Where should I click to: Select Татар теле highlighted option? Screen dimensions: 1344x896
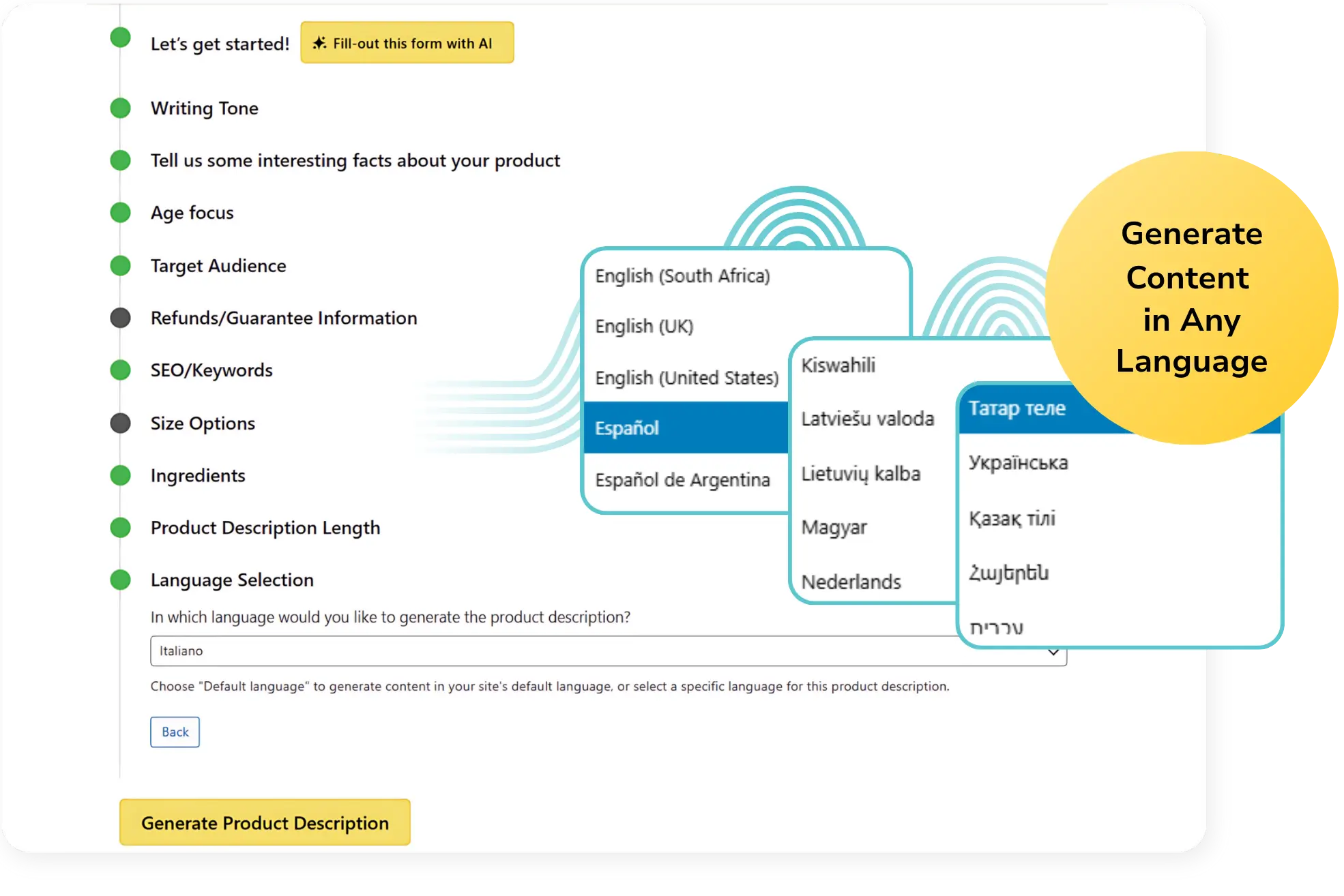pos(1017,408)
